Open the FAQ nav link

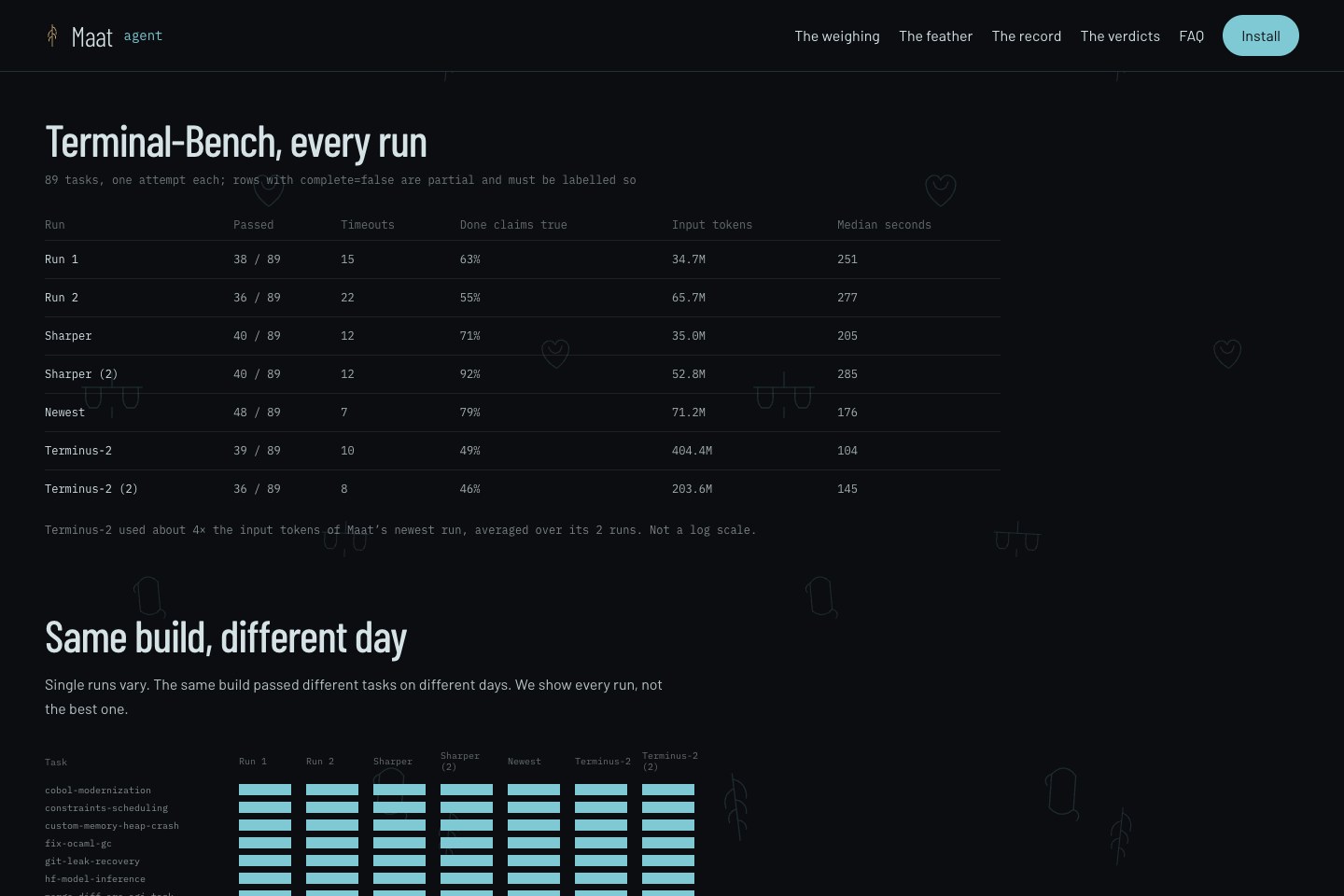[x=1191, y=35]
